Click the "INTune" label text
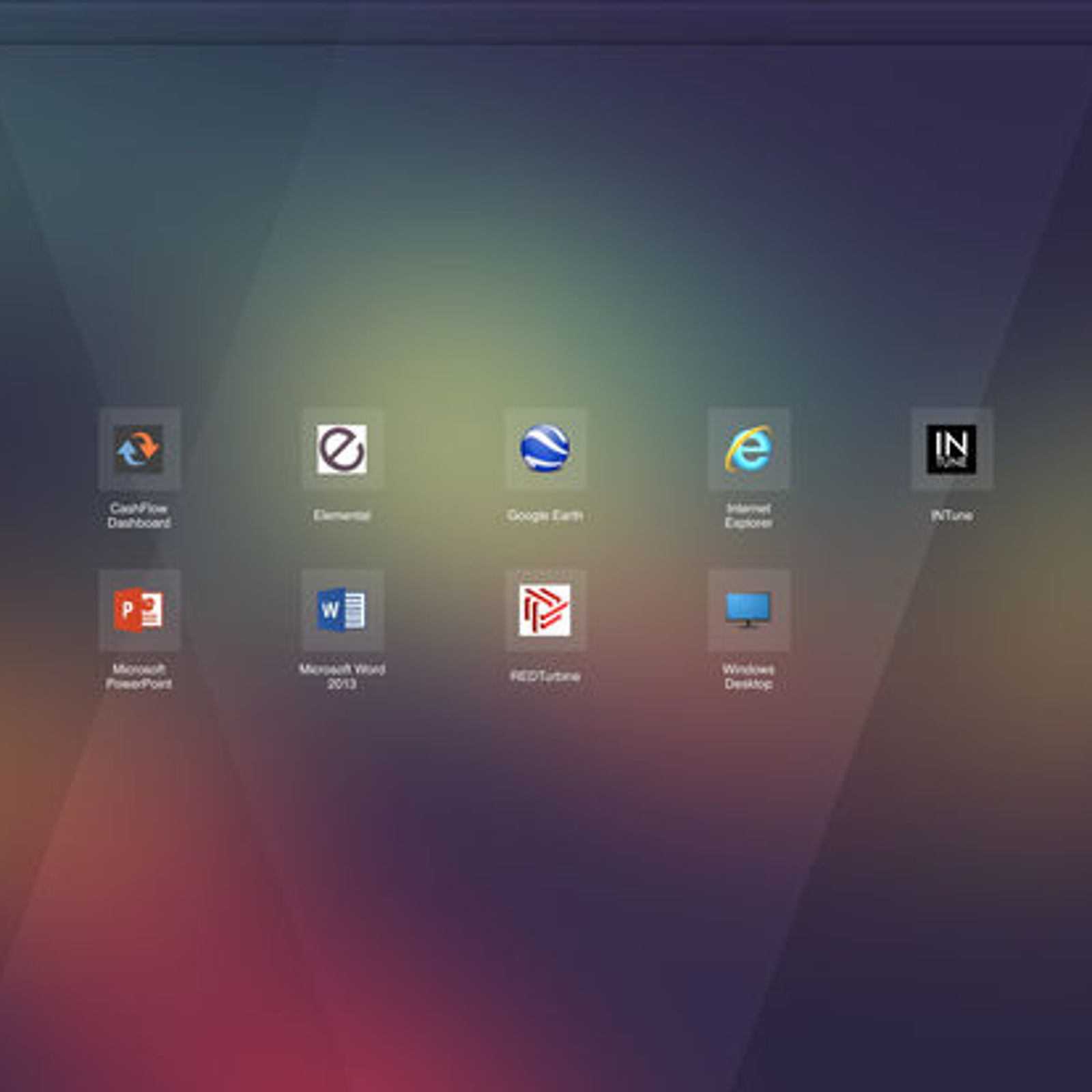This screenshot has height=1092, width=1092. [x=951, y=516]
